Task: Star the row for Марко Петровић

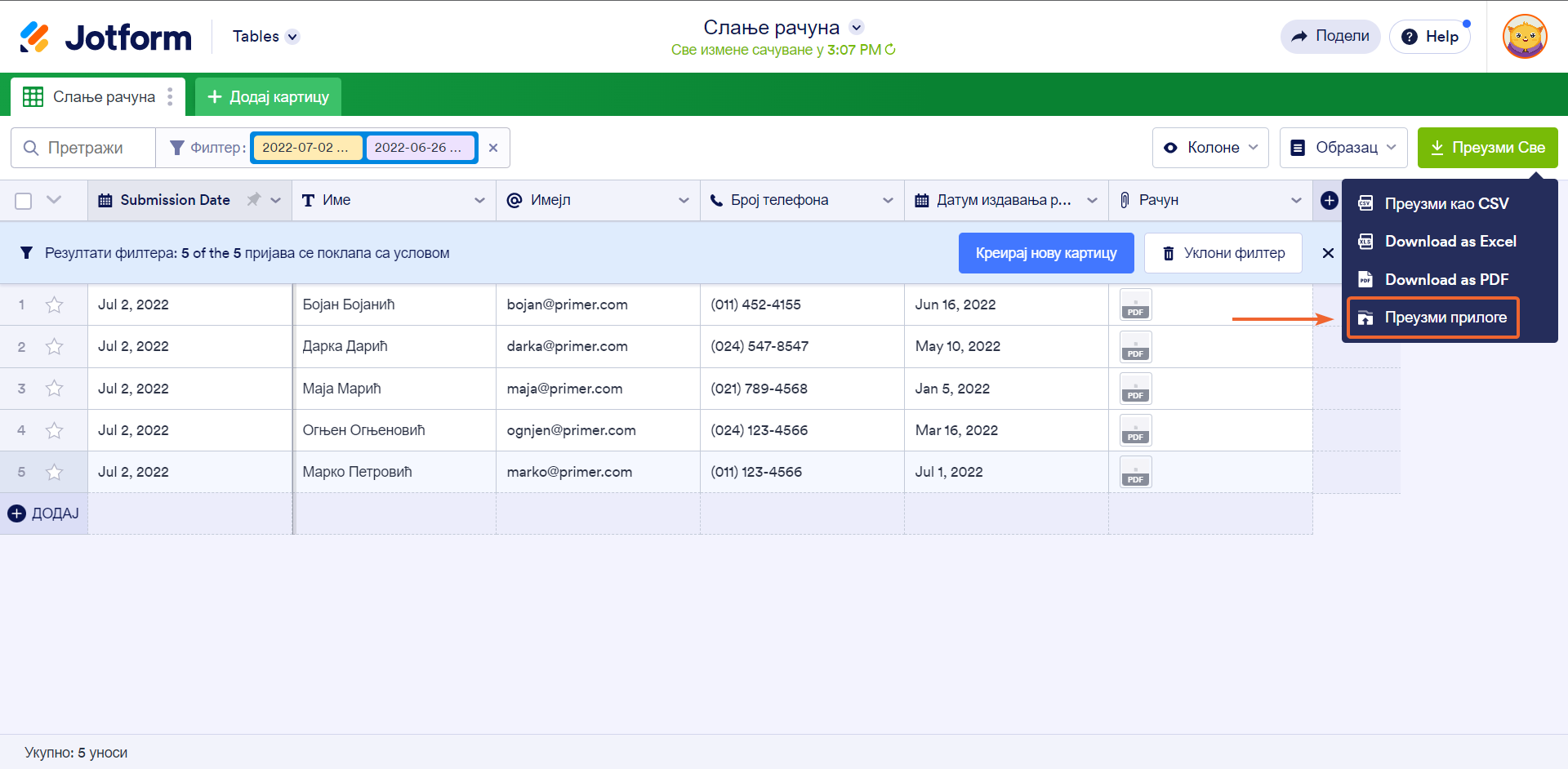Action: (x=54, y=472)
